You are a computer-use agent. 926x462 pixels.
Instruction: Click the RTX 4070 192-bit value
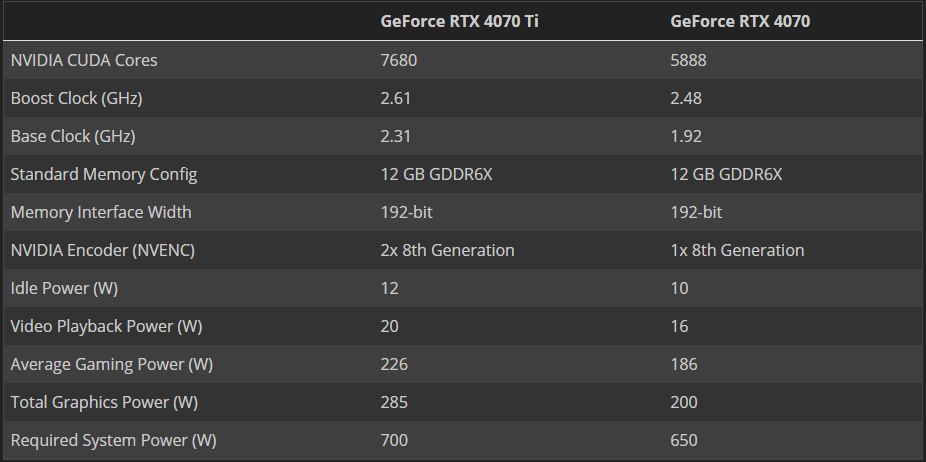[x=696, y=212]
